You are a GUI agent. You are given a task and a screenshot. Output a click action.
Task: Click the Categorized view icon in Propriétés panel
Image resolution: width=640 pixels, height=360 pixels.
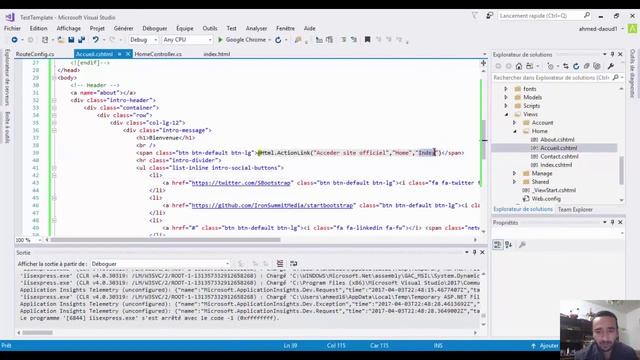pyautogui.click(x=497, y=244)
